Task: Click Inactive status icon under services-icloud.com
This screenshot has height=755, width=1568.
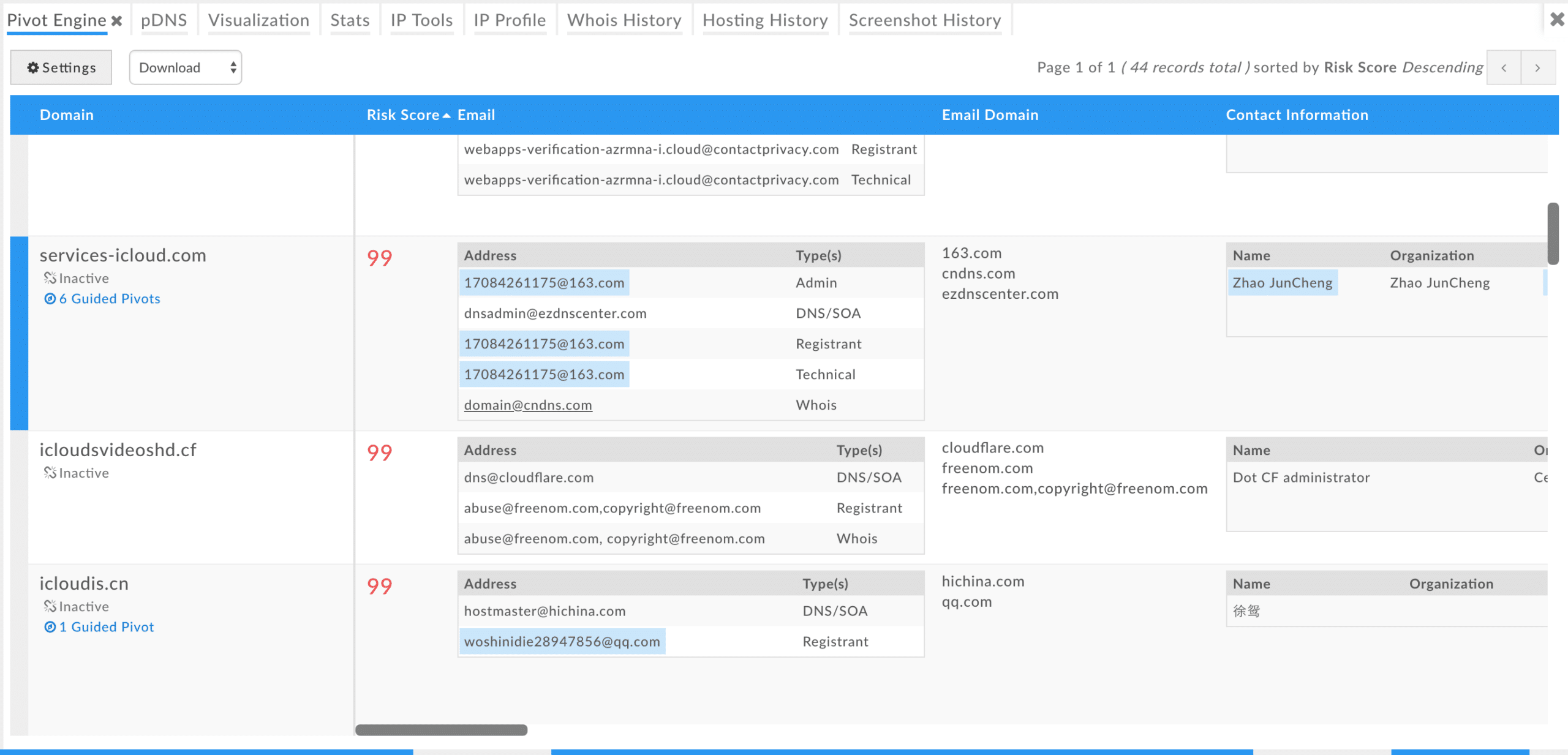Action: pos(50,278)
